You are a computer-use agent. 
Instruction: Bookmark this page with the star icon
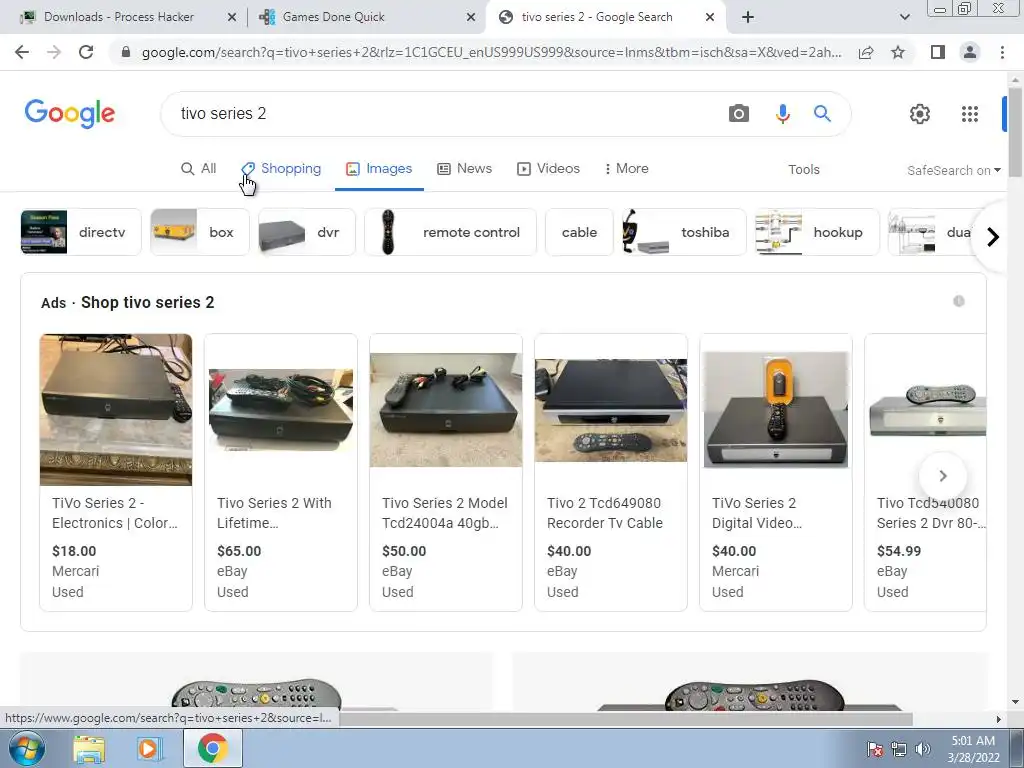coord(898,52)
